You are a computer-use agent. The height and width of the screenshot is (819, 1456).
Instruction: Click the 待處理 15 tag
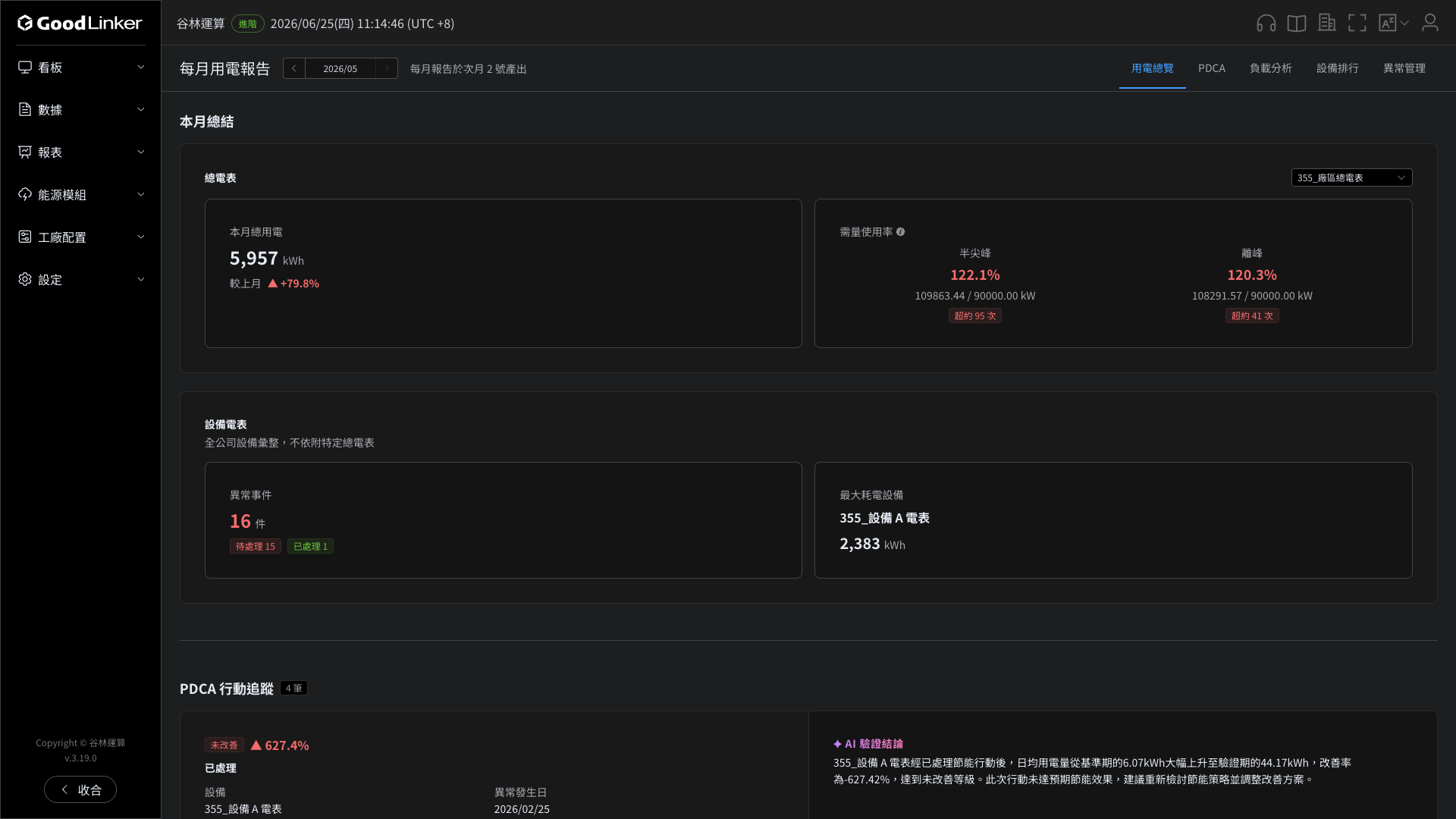pyautogui.click(x=256, y=546)
